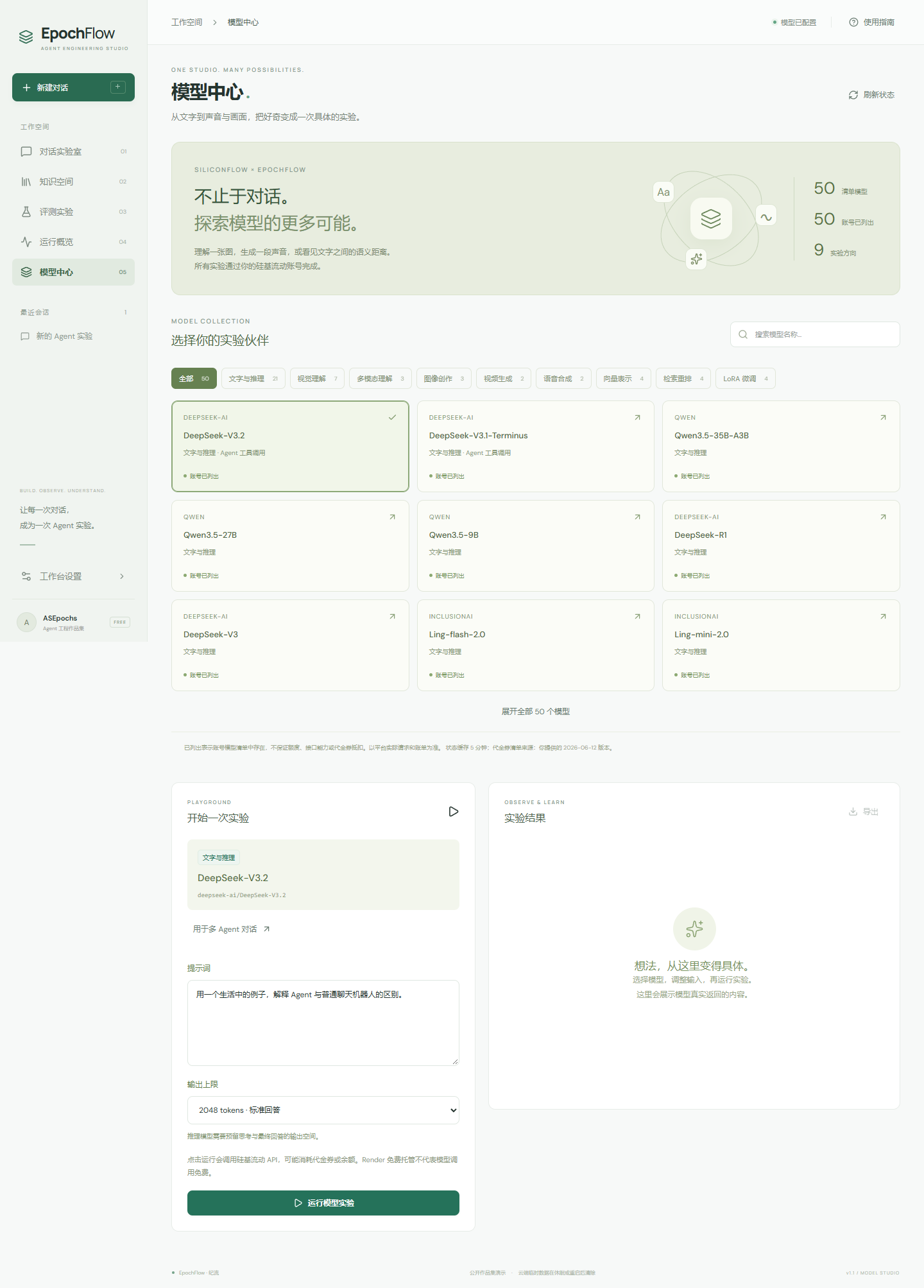Open Ling-flash-2.0 via arrow icon
The width and height of the screenshot is (924, 1288).
click(x=637, y=616)
